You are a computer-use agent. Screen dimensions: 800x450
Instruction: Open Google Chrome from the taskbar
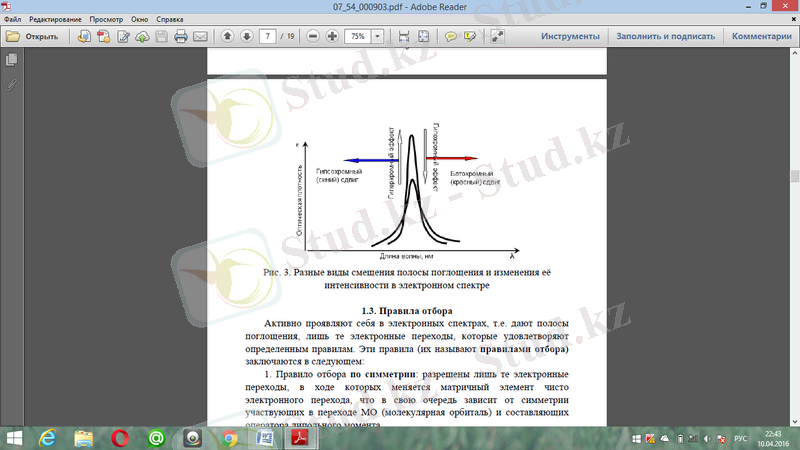click(229, 438)
